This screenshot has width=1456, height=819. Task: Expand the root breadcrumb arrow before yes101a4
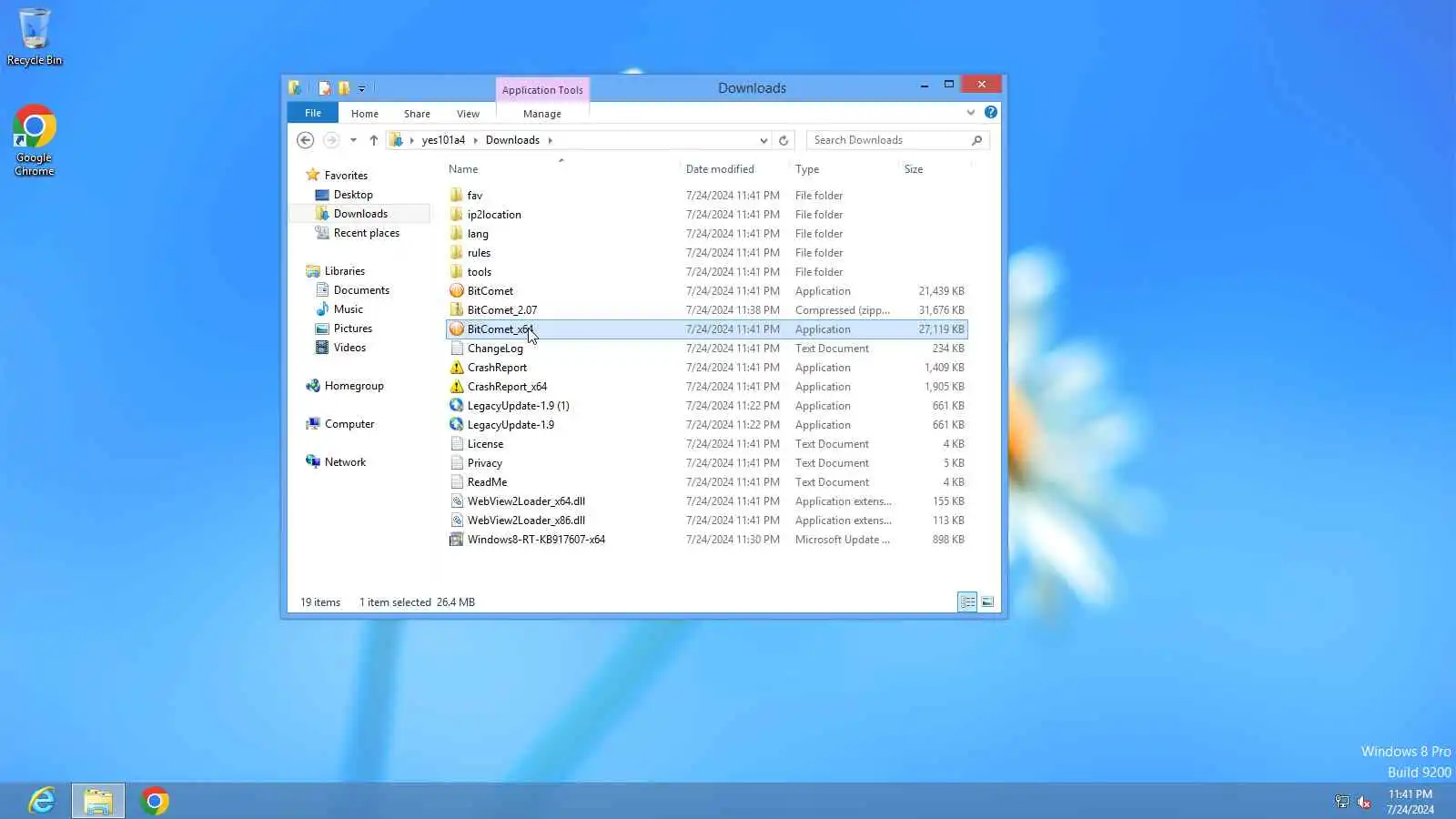(x=411, y=140)
